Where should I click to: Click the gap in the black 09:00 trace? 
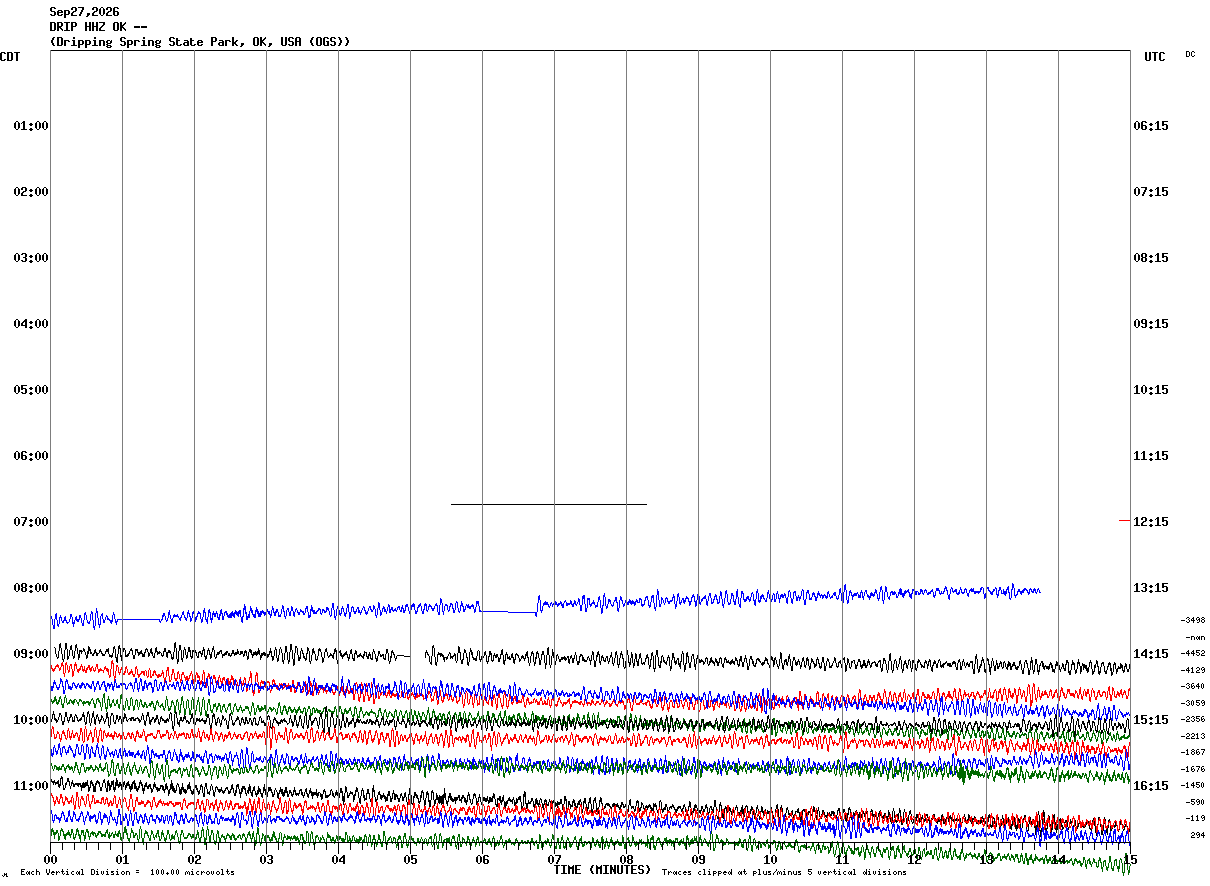418,656
